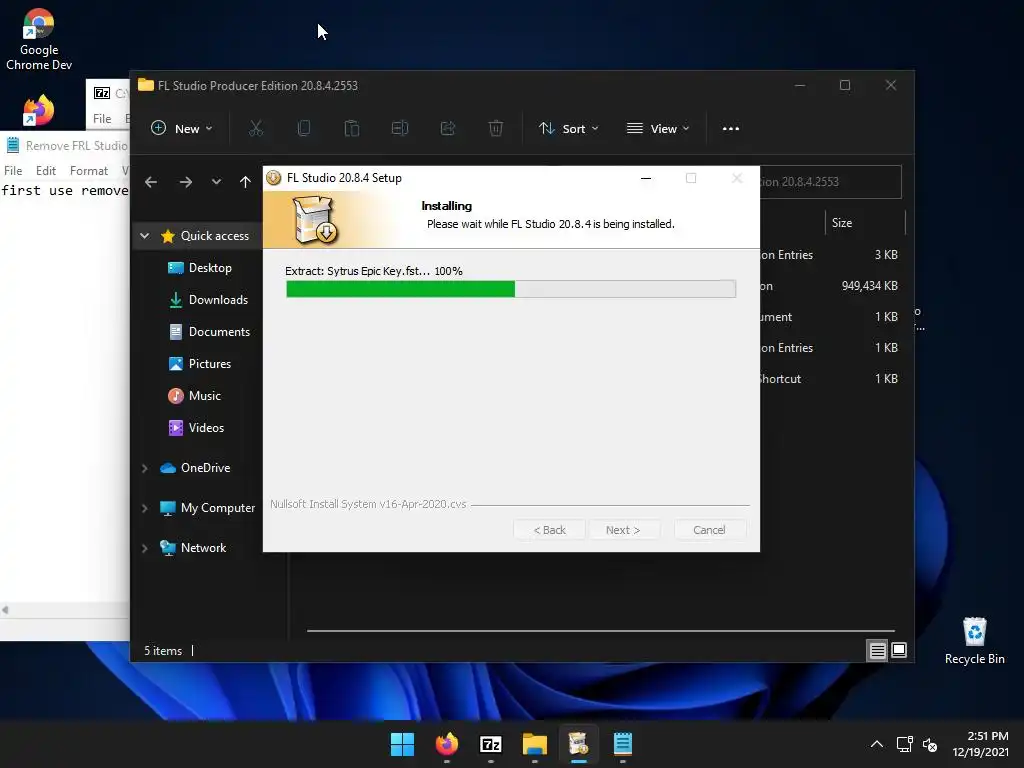Click the Firefox taskbar icon
The height and width of the screenshot is (768, 1024).
pyautogui.click(x=447, y=744)
